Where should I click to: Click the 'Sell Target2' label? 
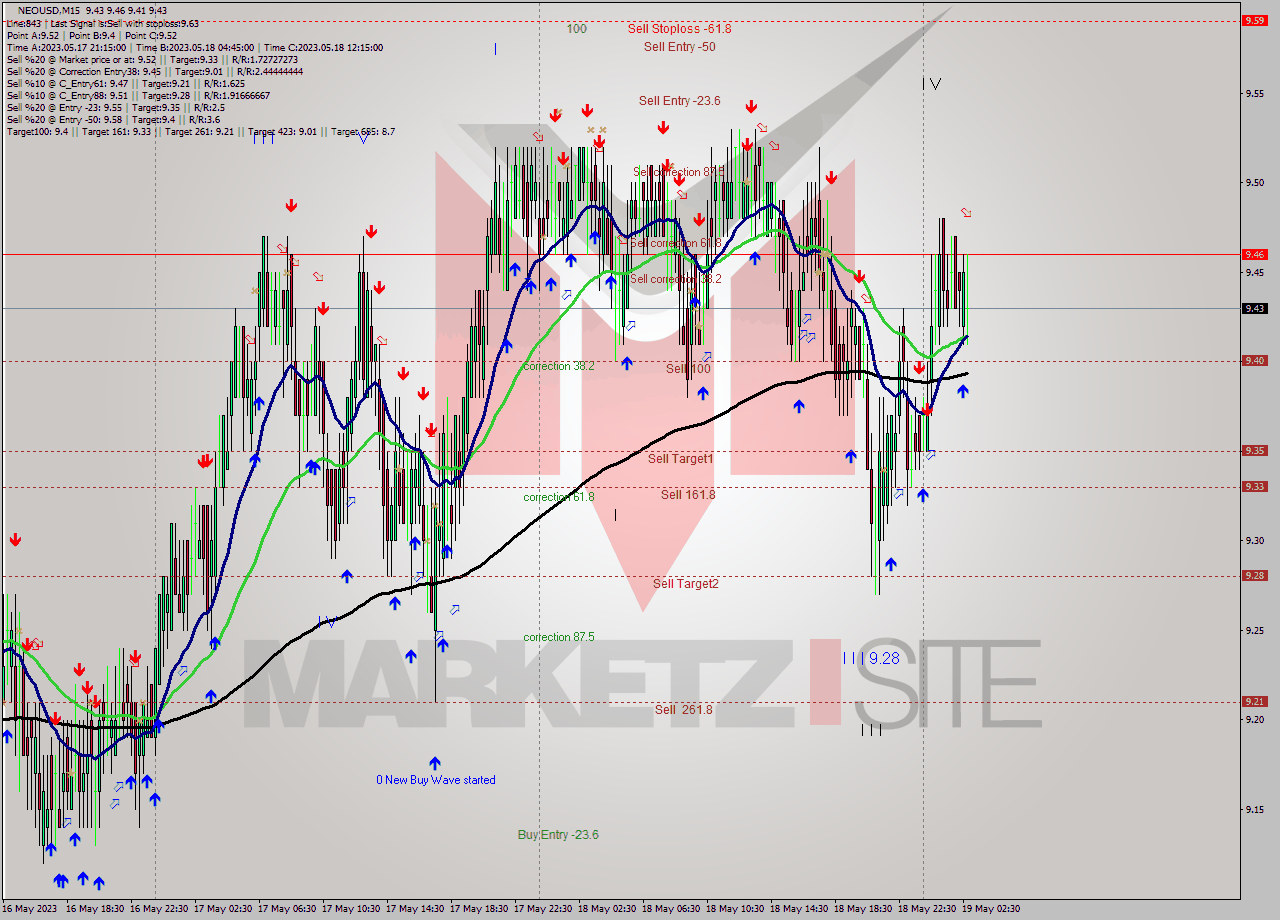685,583
